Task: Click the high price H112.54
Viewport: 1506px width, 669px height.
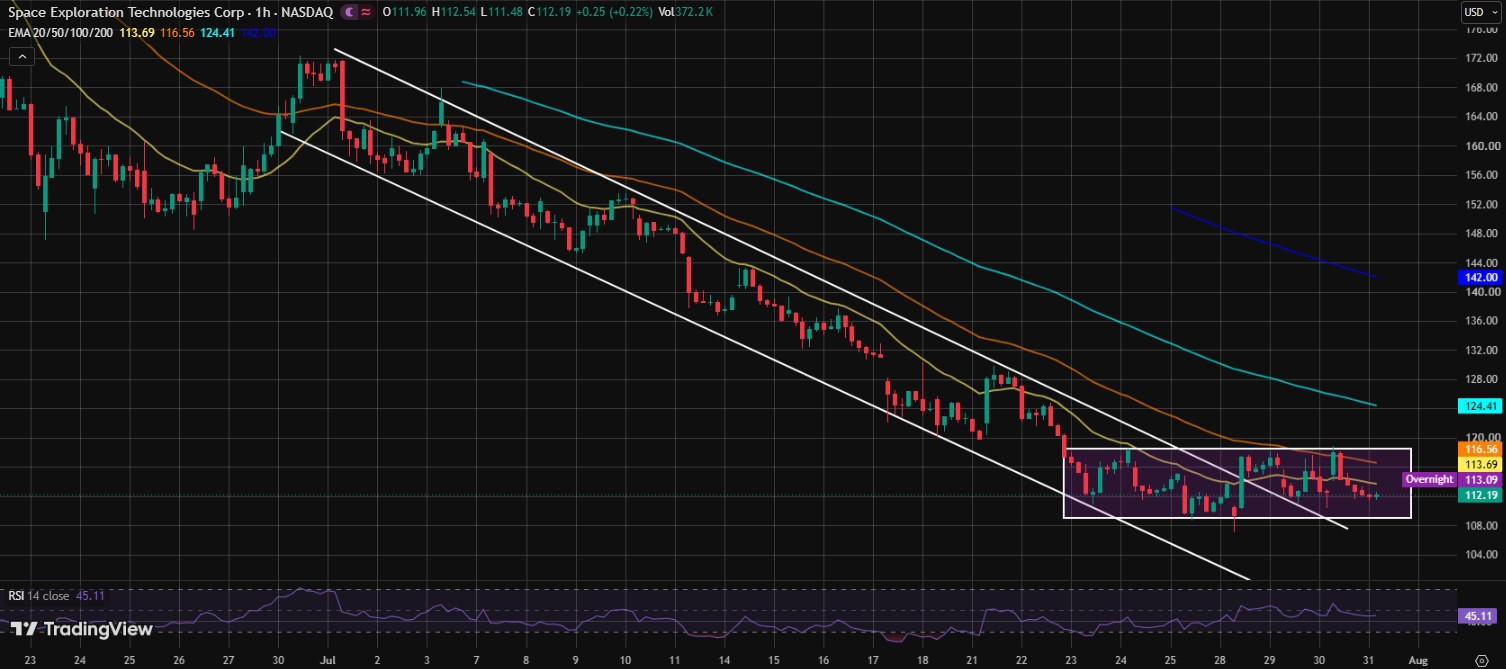Action: [x=454, y=12]
